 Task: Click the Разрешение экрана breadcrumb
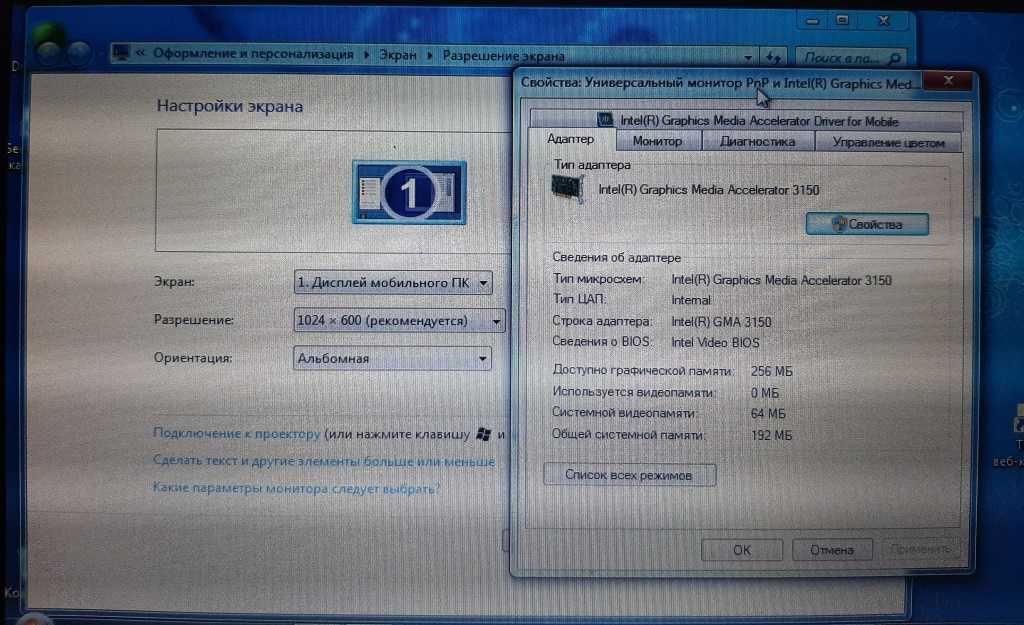coord(504,56)
